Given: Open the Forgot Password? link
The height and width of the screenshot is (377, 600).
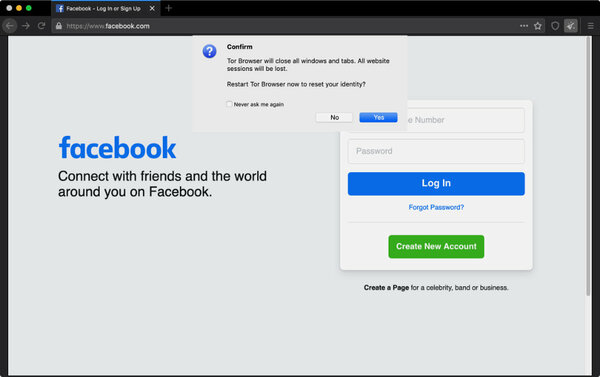Looking at the screenshot, I should tap(436, 207).
